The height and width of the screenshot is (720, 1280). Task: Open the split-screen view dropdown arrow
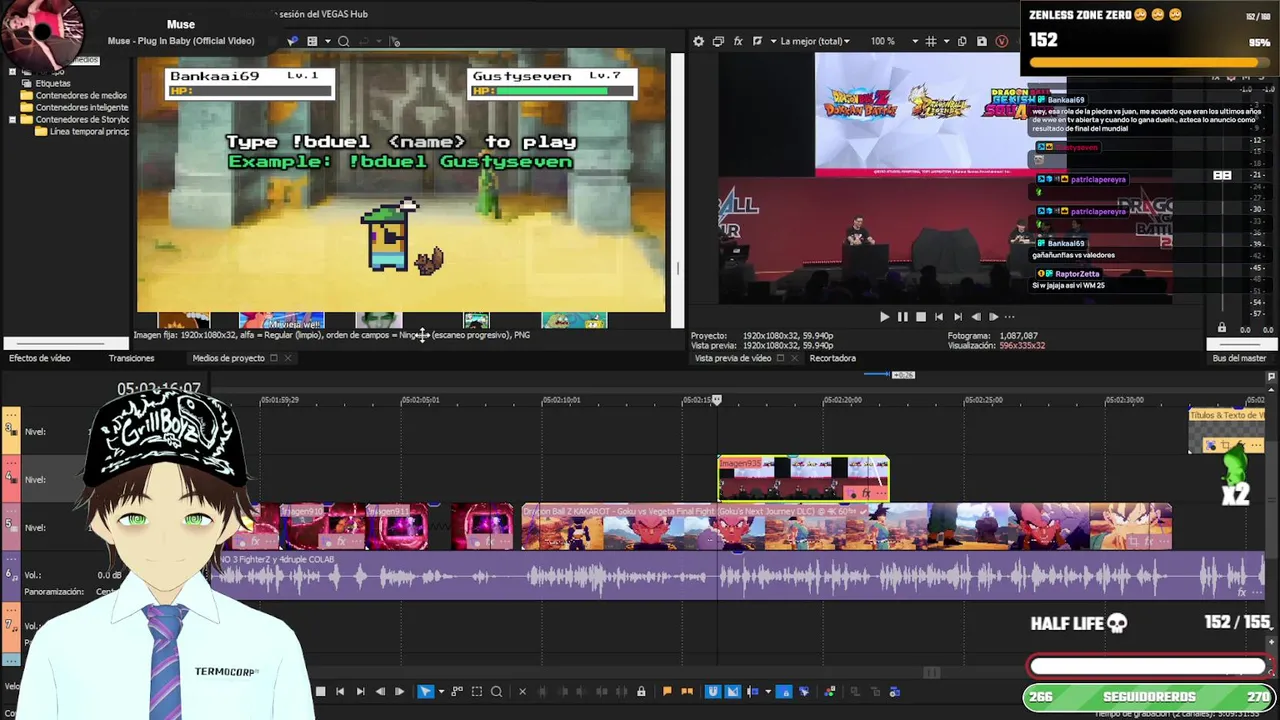773,41
